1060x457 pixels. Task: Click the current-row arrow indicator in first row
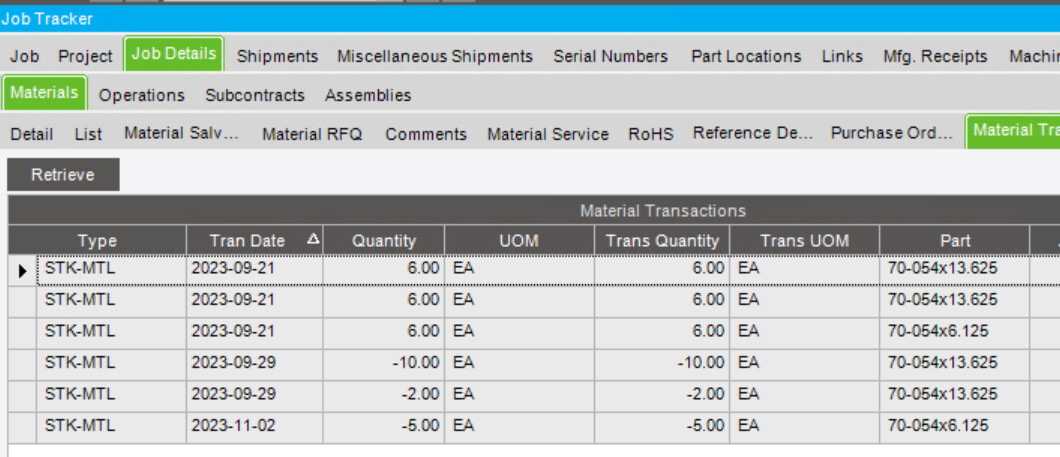pyautogui.click(x=22, y=269)
